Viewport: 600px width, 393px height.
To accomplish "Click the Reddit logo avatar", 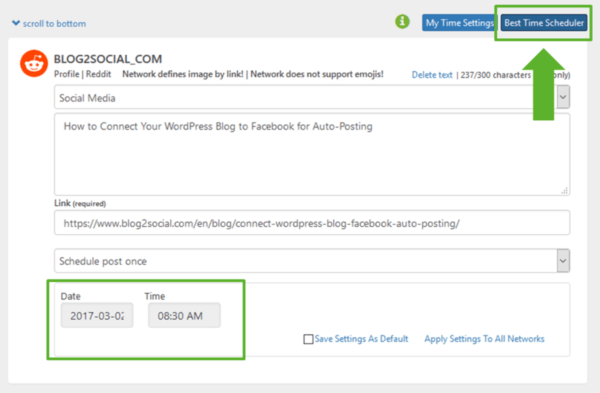I will tap(34, 64).
